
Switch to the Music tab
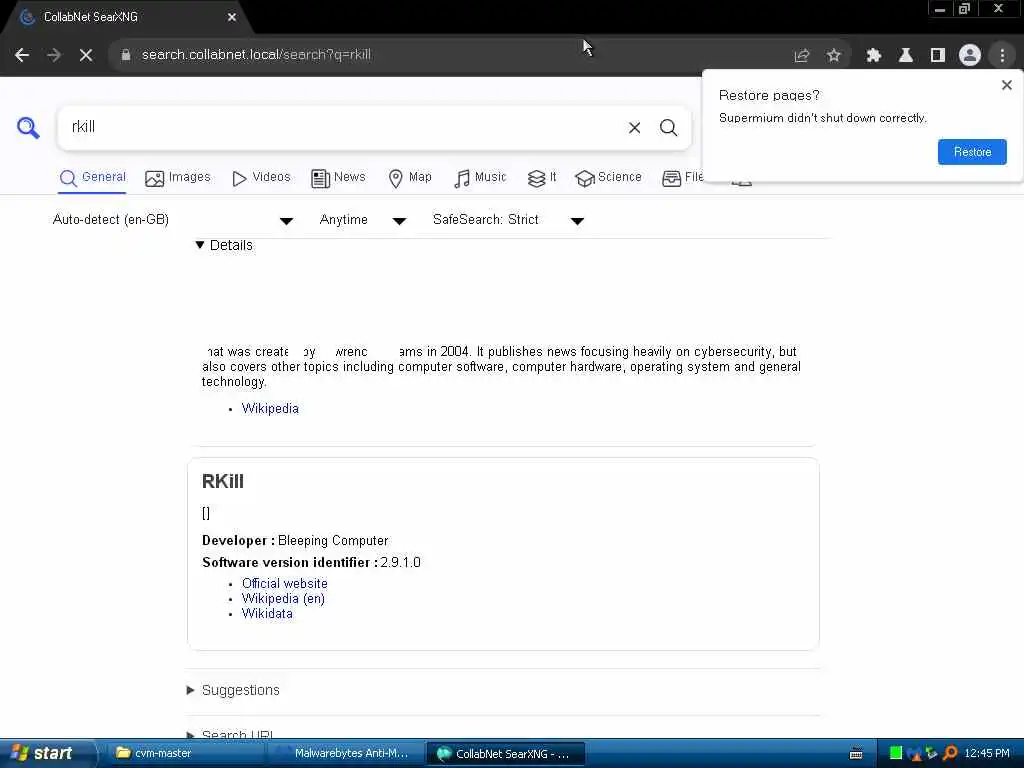click(x=480, y=178)
